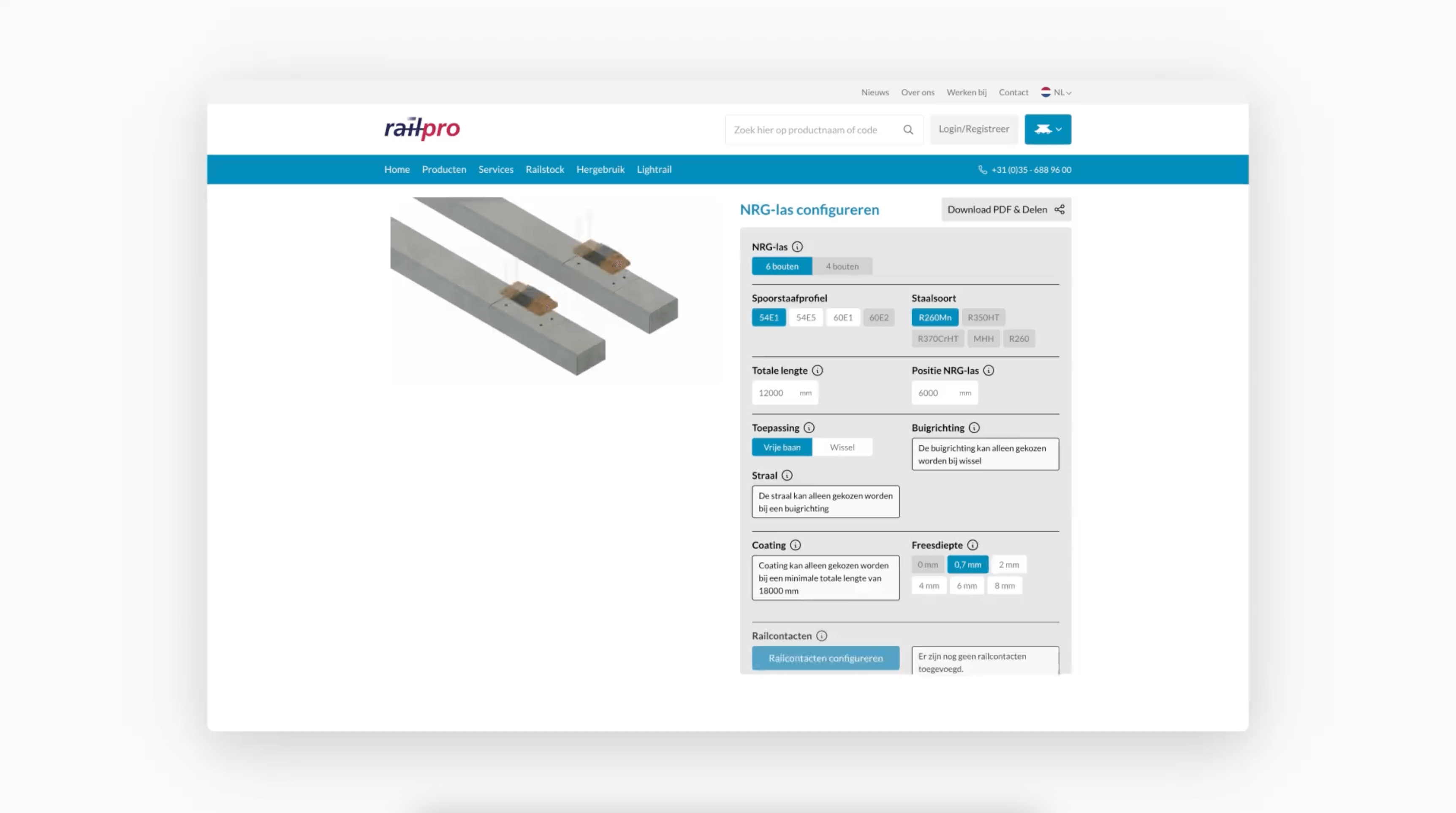Click the Coating info icon
This screenshot has height=813, width=1456.
point(795,545)
